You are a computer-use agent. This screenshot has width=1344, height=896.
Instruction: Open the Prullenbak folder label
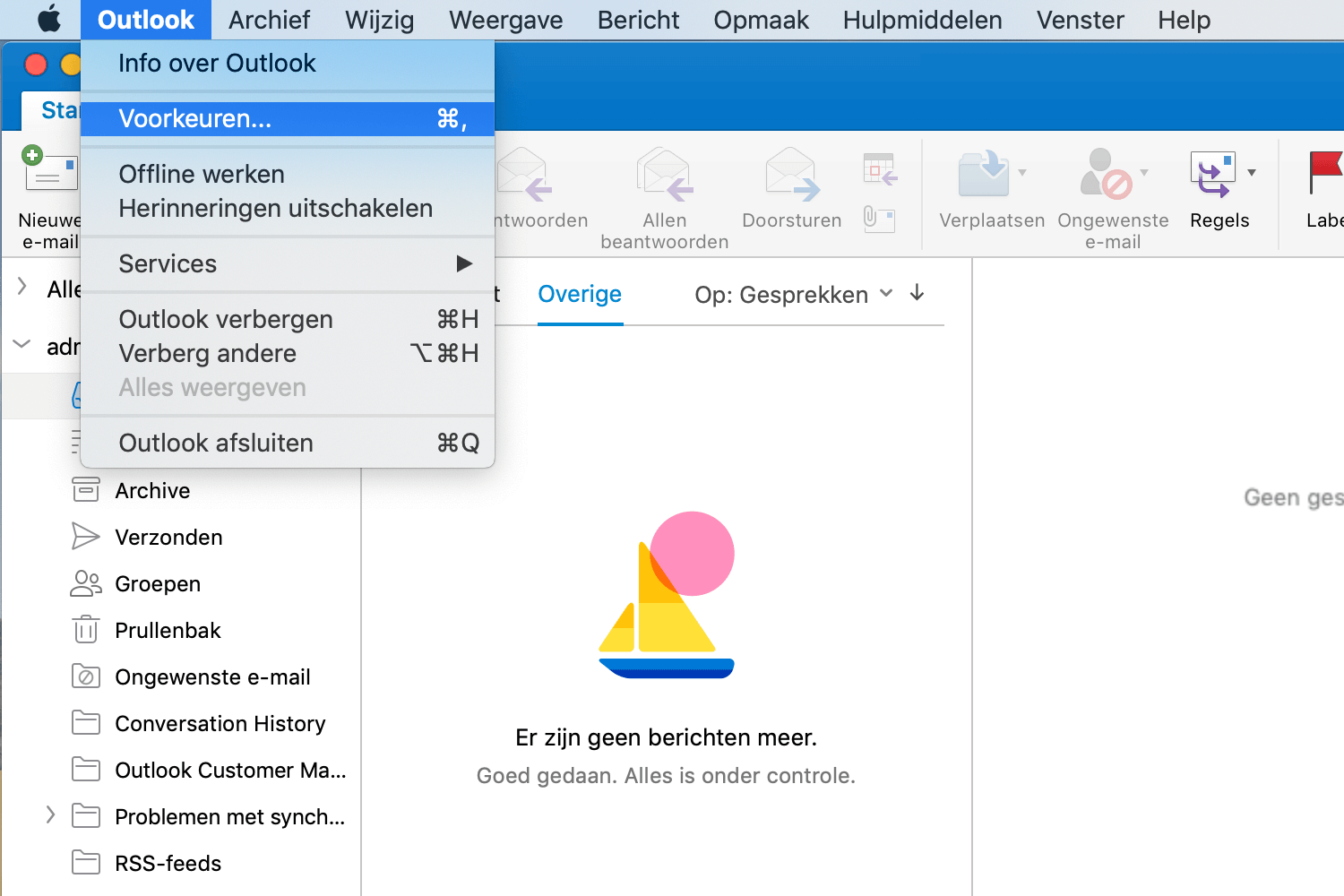pos(168,630)
